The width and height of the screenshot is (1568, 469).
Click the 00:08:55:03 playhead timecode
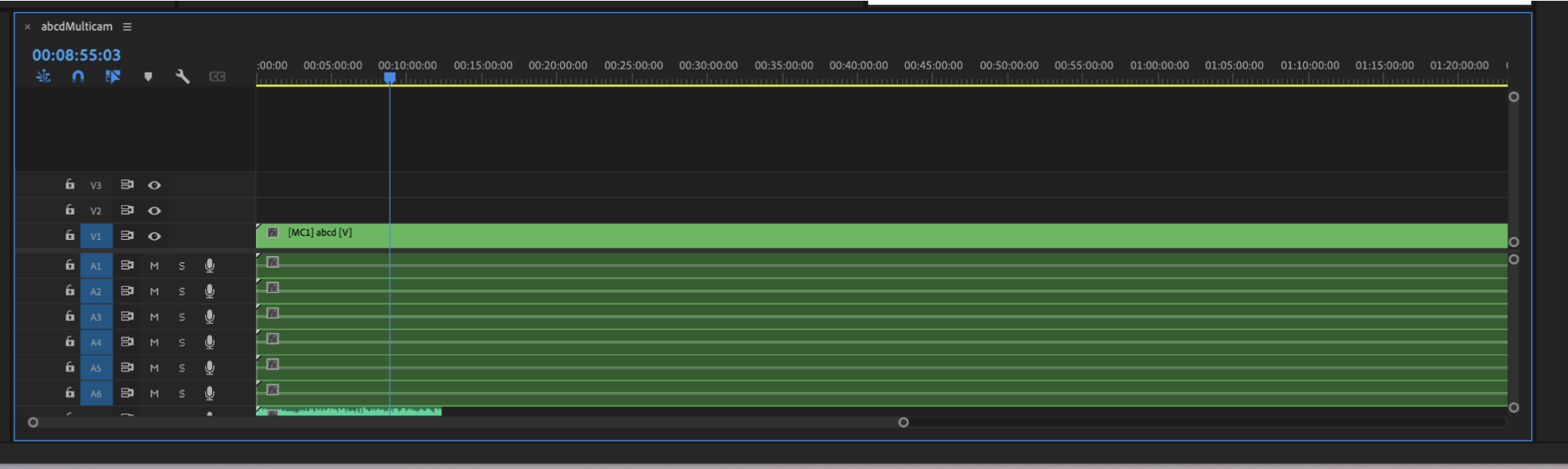pyautogui.click(x=76, y=56)
